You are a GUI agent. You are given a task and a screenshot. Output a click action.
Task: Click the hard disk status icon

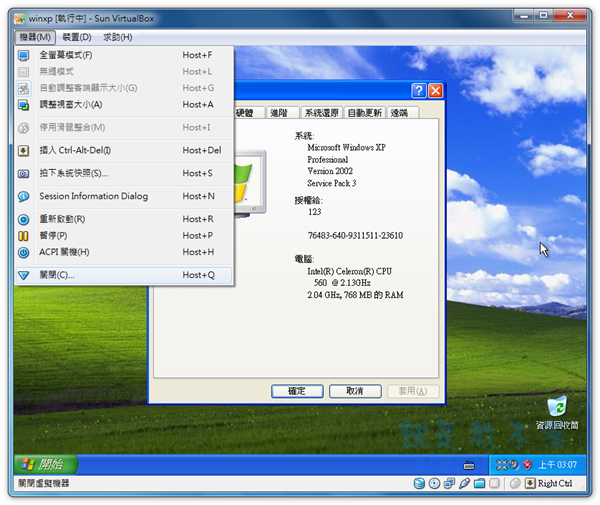[419, 484]
